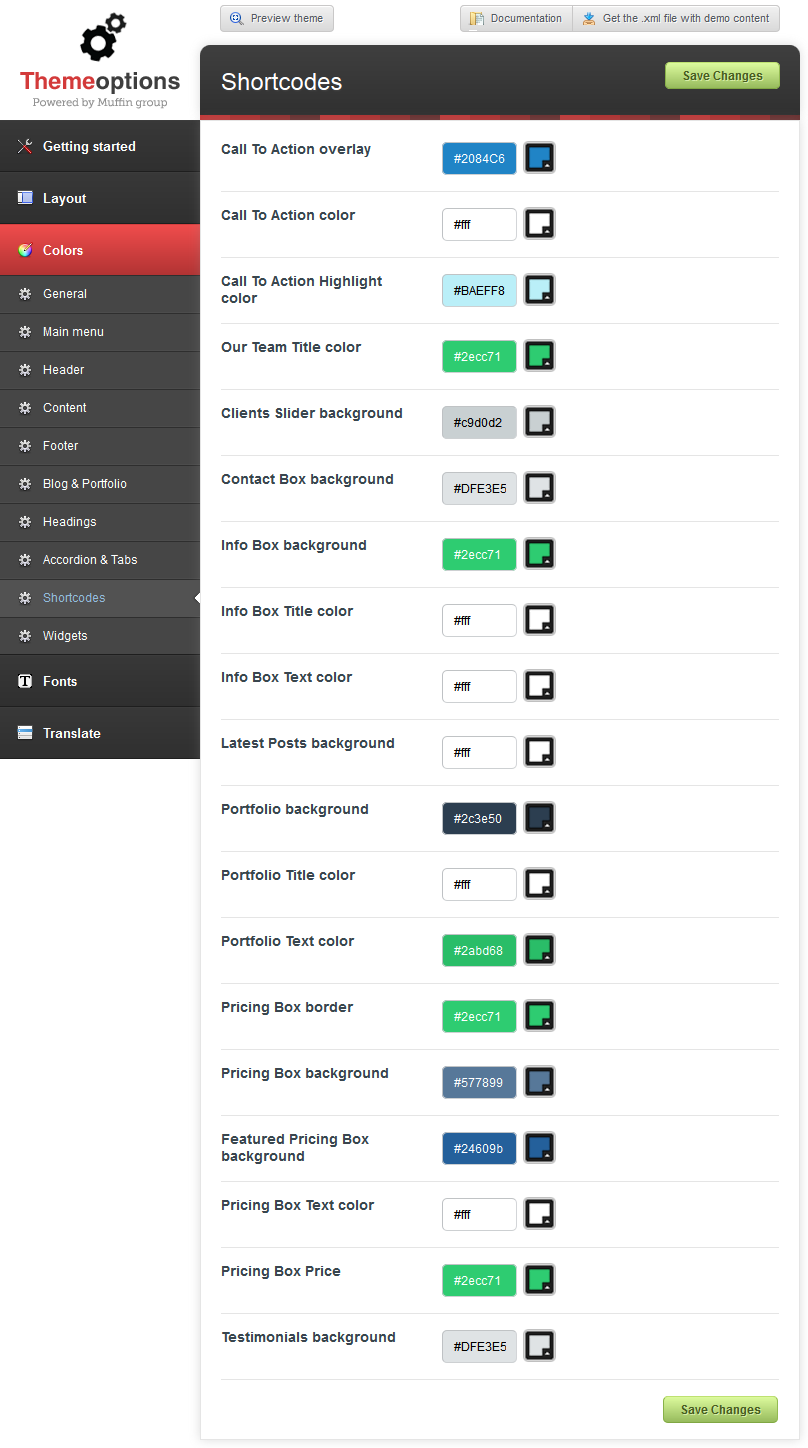Click the gear icon beside Headings
808x1448 pixels.
pyautogui.click(x=25, y=522)
